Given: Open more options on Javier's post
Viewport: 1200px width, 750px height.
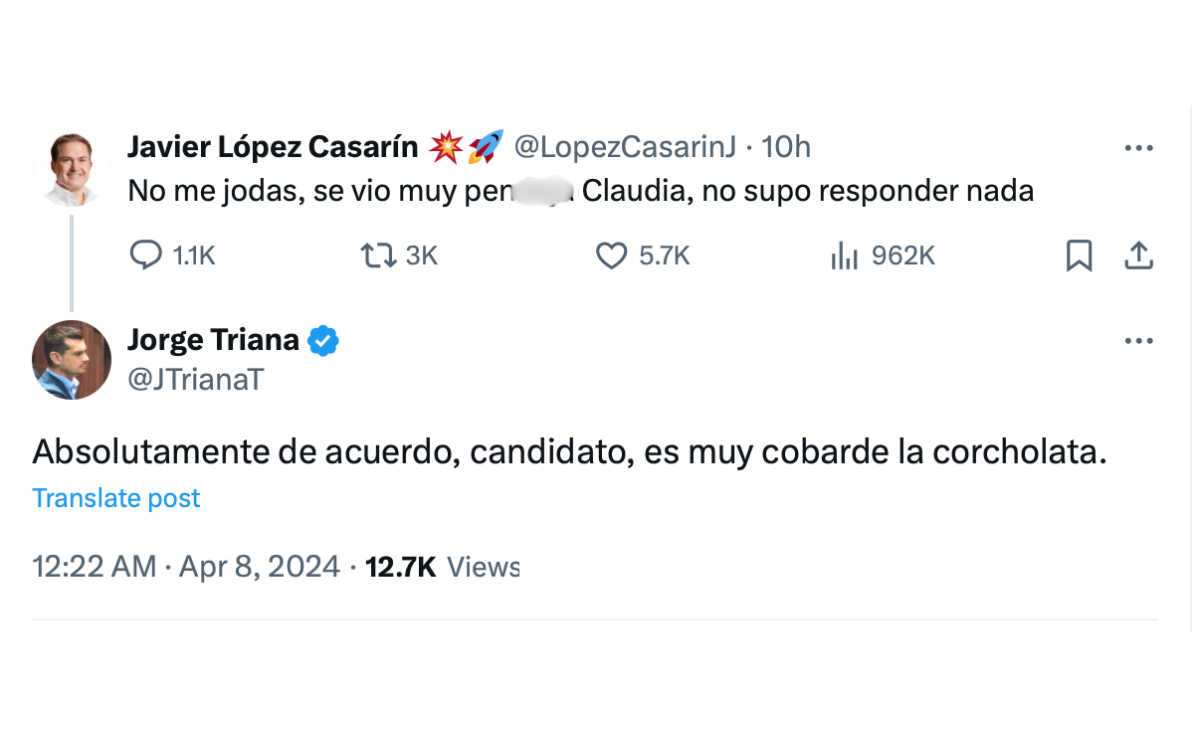Looking at the screenshot, I should [x=1139, y=148].
